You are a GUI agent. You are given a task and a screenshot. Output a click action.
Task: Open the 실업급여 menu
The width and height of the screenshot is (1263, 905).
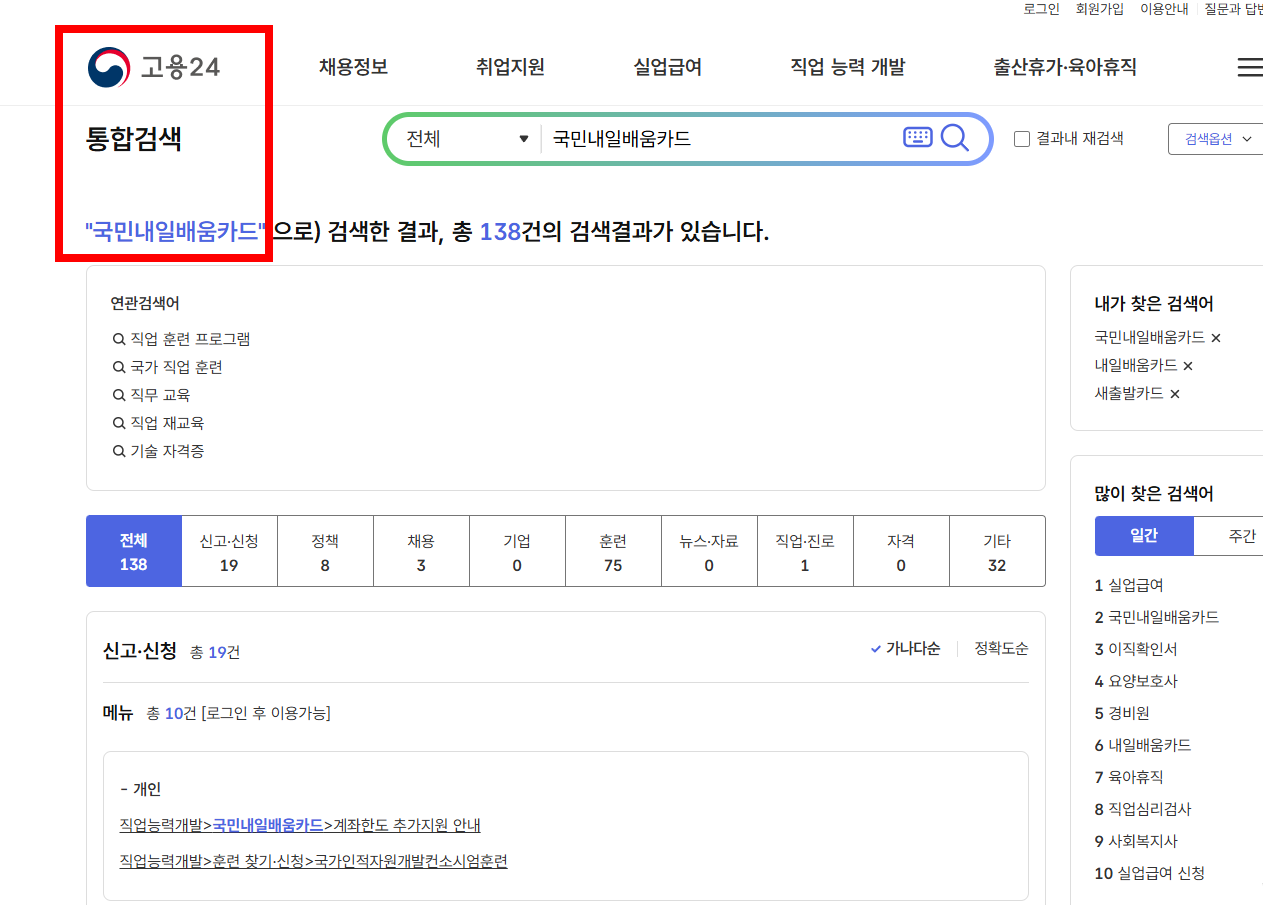click(x=667, y=67)
